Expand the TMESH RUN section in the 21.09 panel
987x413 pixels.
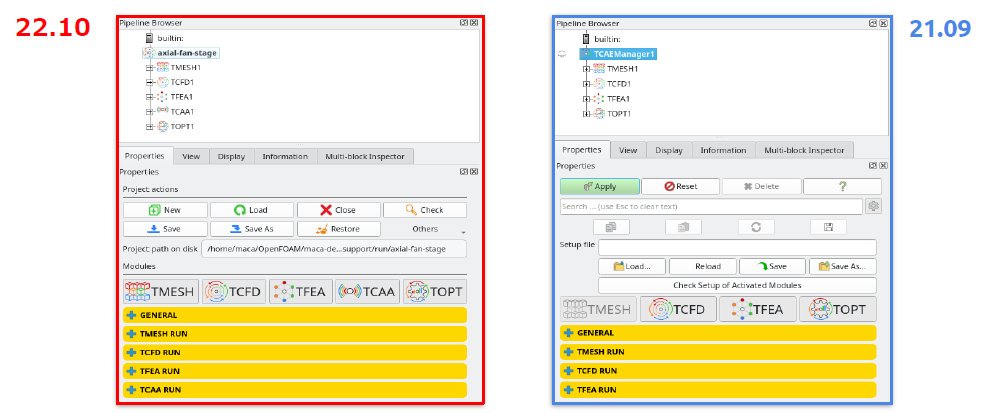pos(718,352)
